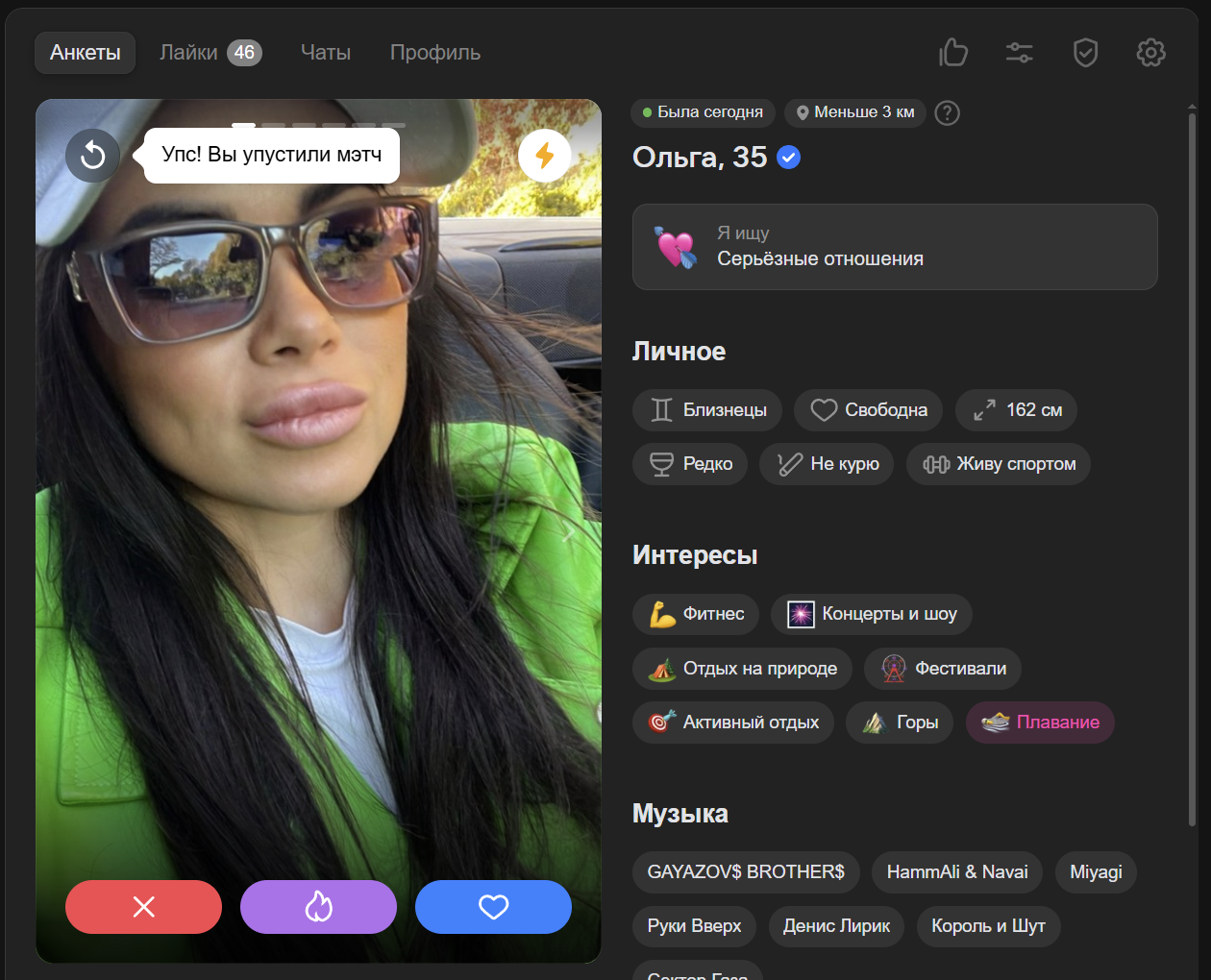
Task: Activate the lightning boost icon on photo
Action: (545, 155)
